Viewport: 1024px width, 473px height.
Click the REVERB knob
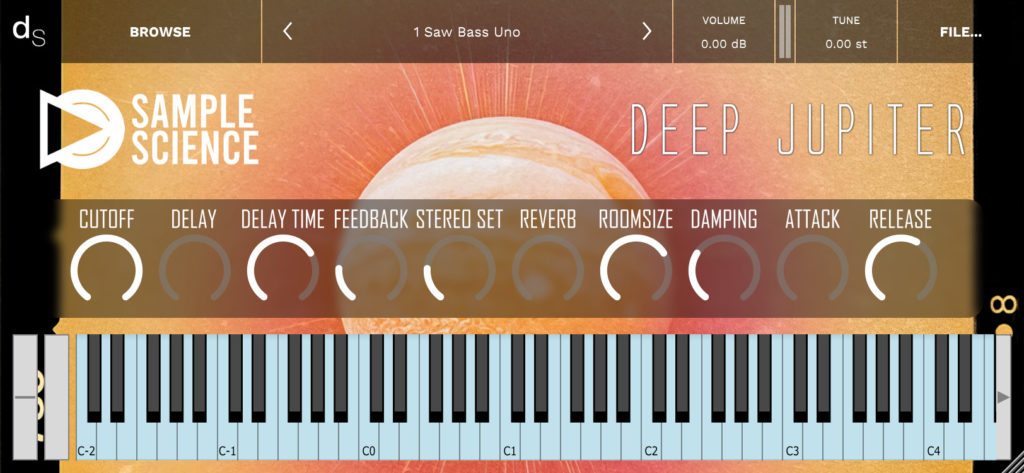[x=547, y=269]
